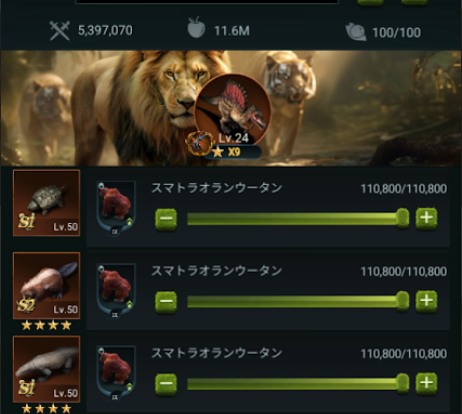Screen dimensions: 462x414
Task: Open first row orangutan troop icon
Action: coord(116,208)
